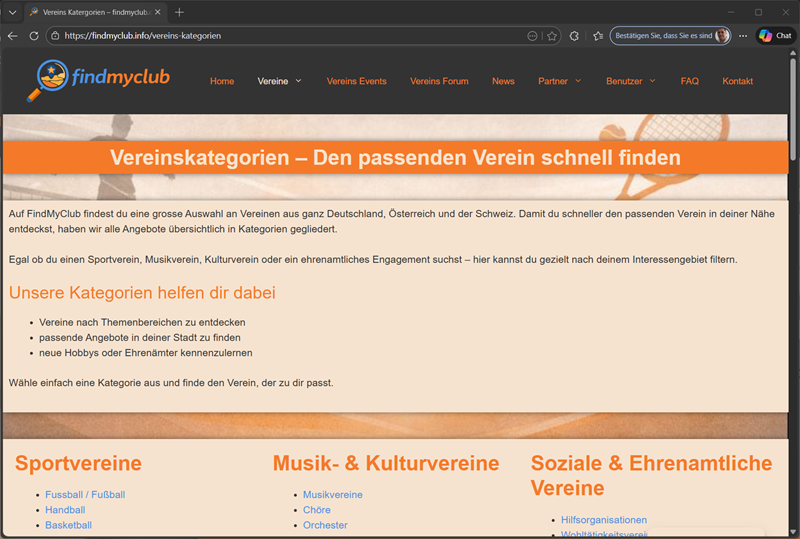
Task: Expand the Vereine dropdown arrow
Action: pos(298,81)
